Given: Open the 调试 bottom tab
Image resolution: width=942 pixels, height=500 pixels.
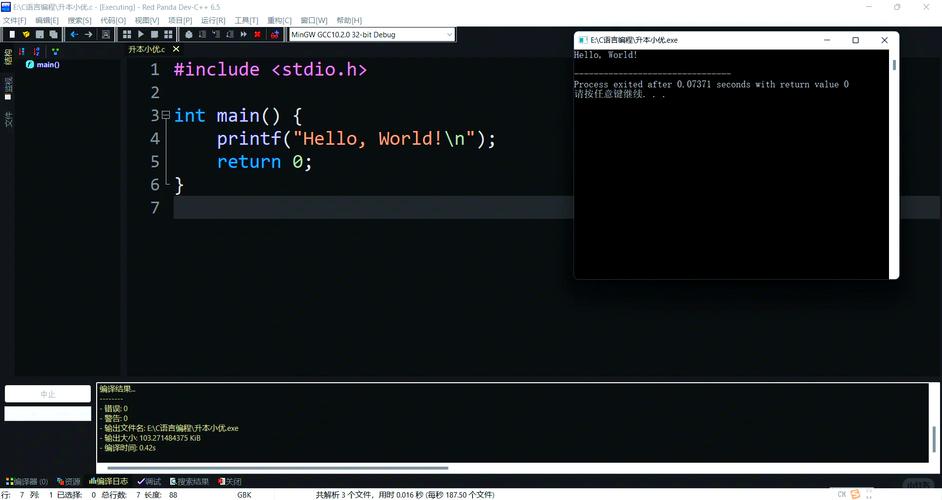Looking at the screenshot, I should click(x=149, y=481).
